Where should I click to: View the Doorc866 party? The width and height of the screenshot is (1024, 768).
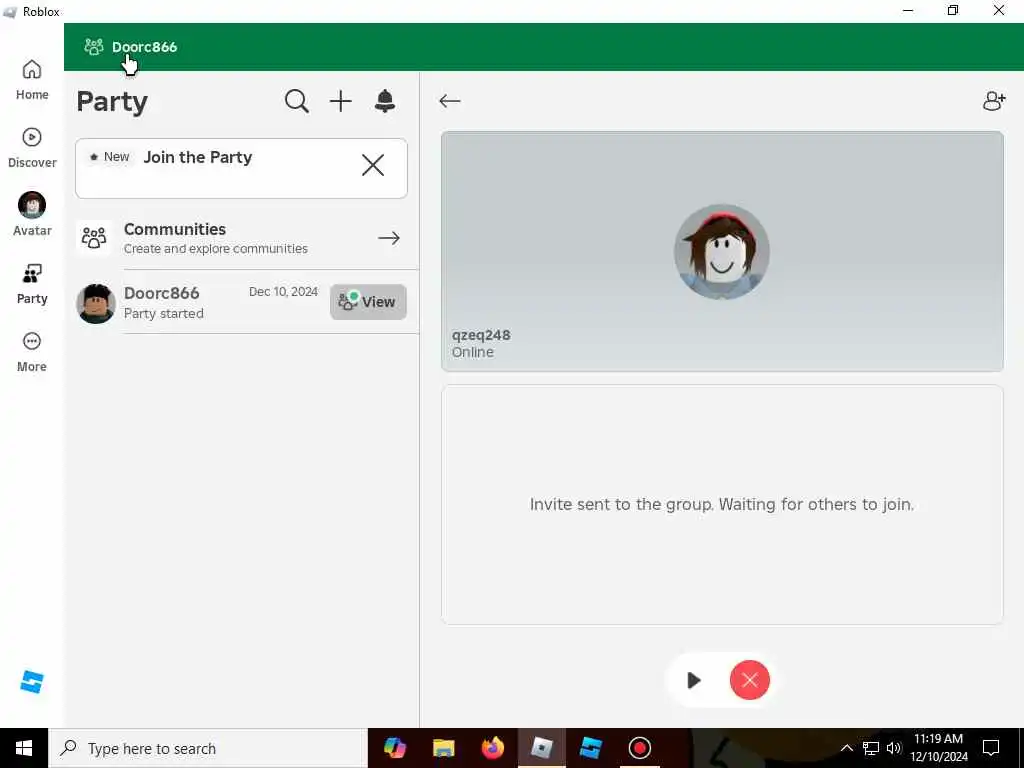pos(368,302)
